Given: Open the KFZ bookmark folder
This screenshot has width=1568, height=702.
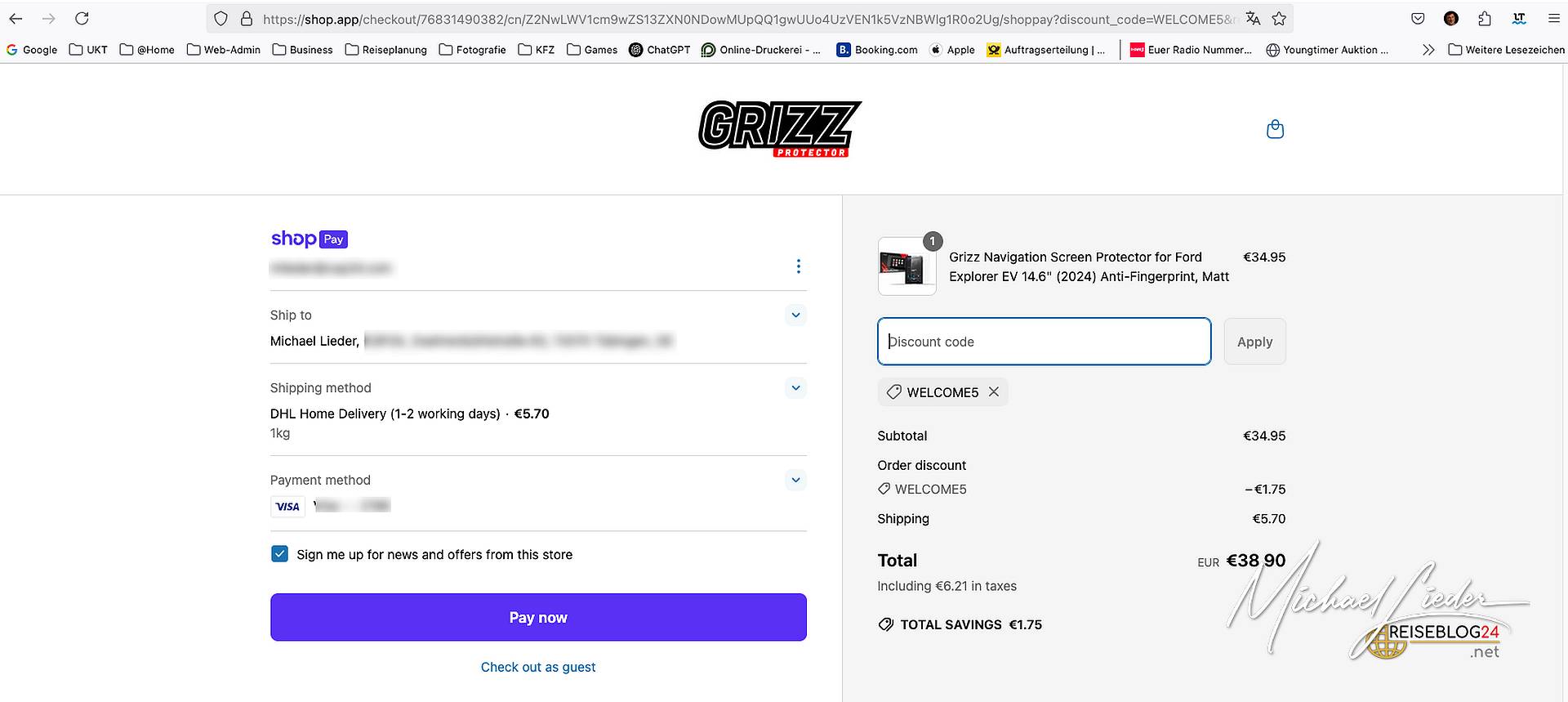Looking at the screenshot, I should (537, 50).
